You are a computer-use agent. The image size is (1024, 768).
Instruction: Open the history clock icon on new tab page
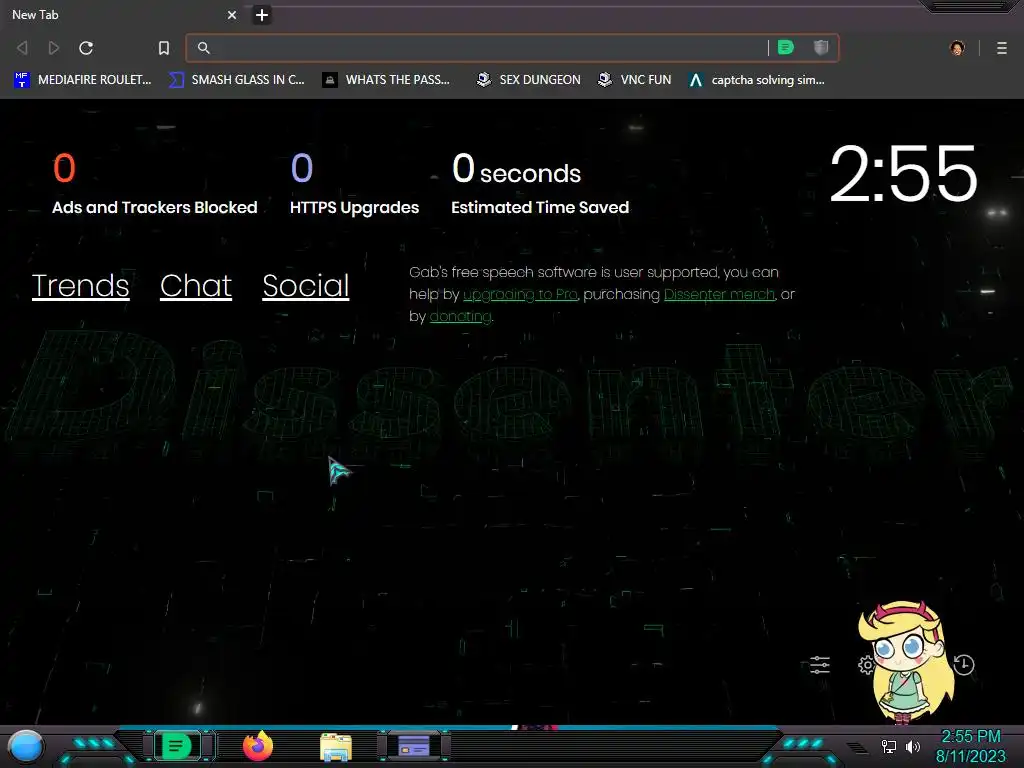pos(964,665)
